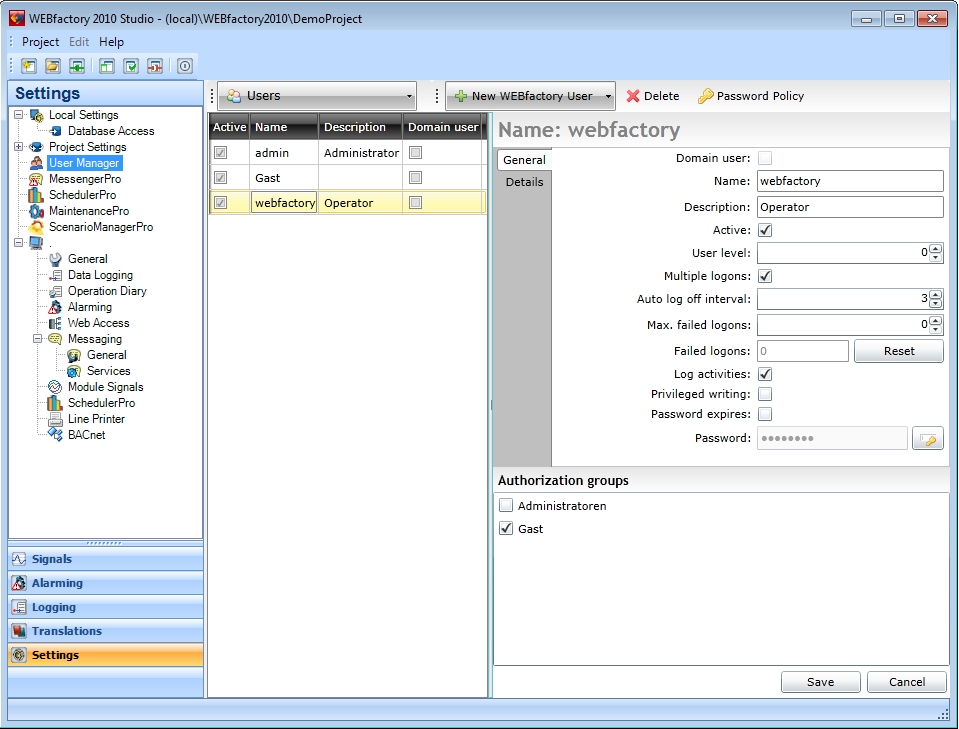Viewport: 959px width, 729px height.
Task: Open the BACnet tree node
Action: [85, 435]
